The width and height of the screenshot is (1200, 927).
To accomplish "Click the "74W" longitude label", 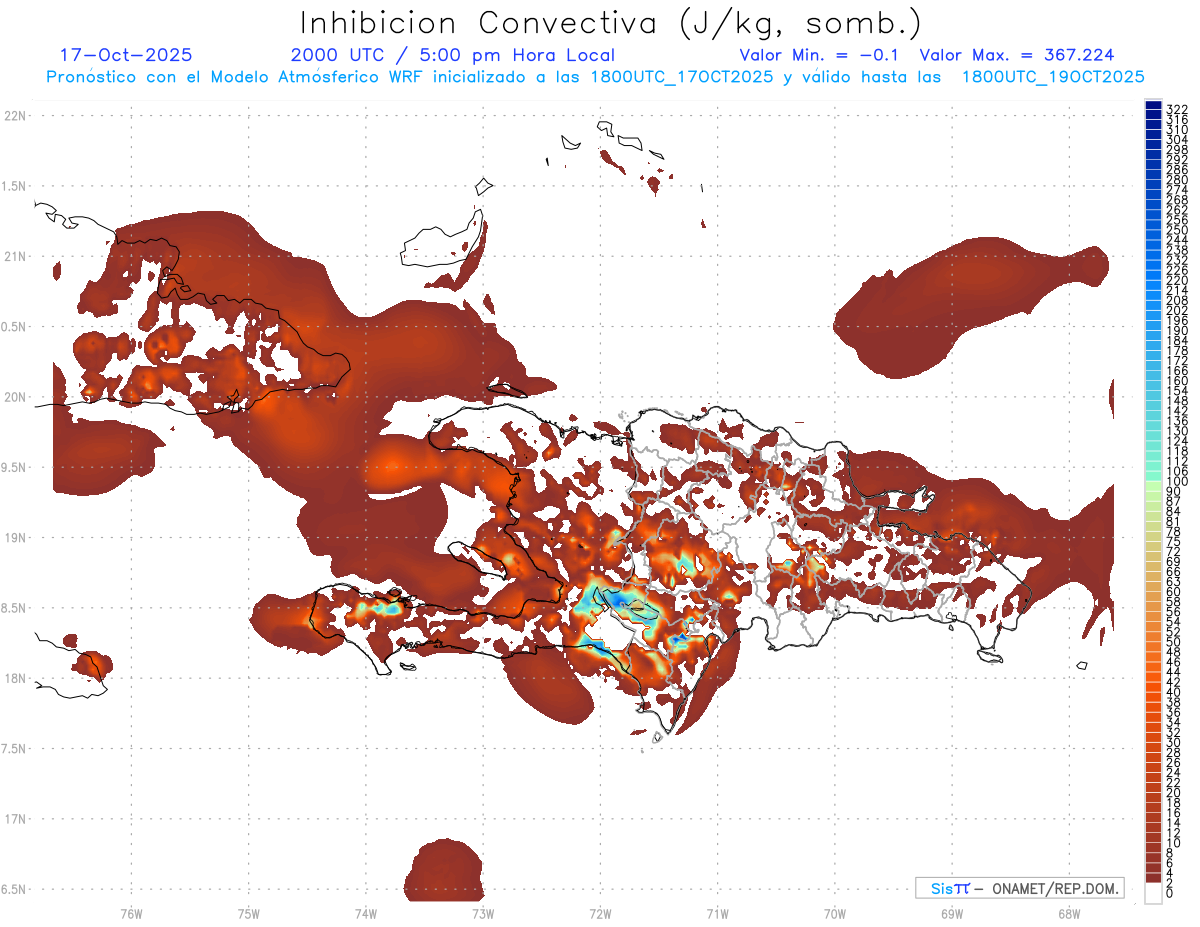I will (x=365, y=913).
